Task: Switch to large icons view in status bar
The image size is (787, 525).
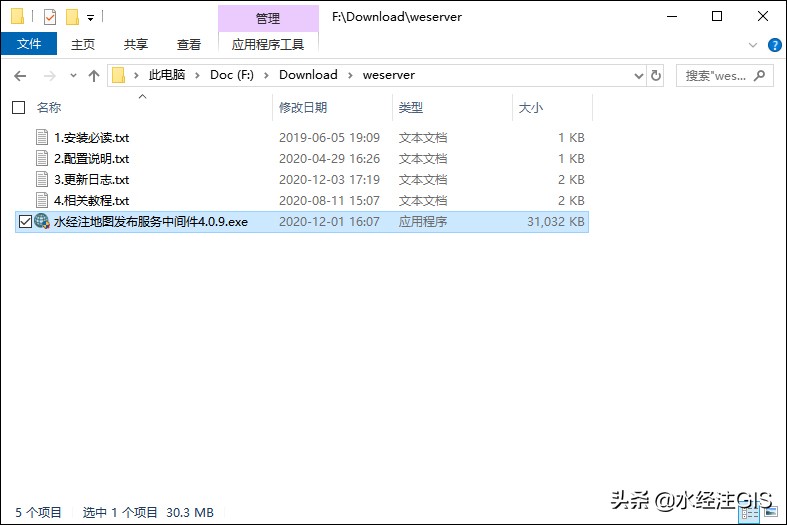Action: 770,512
